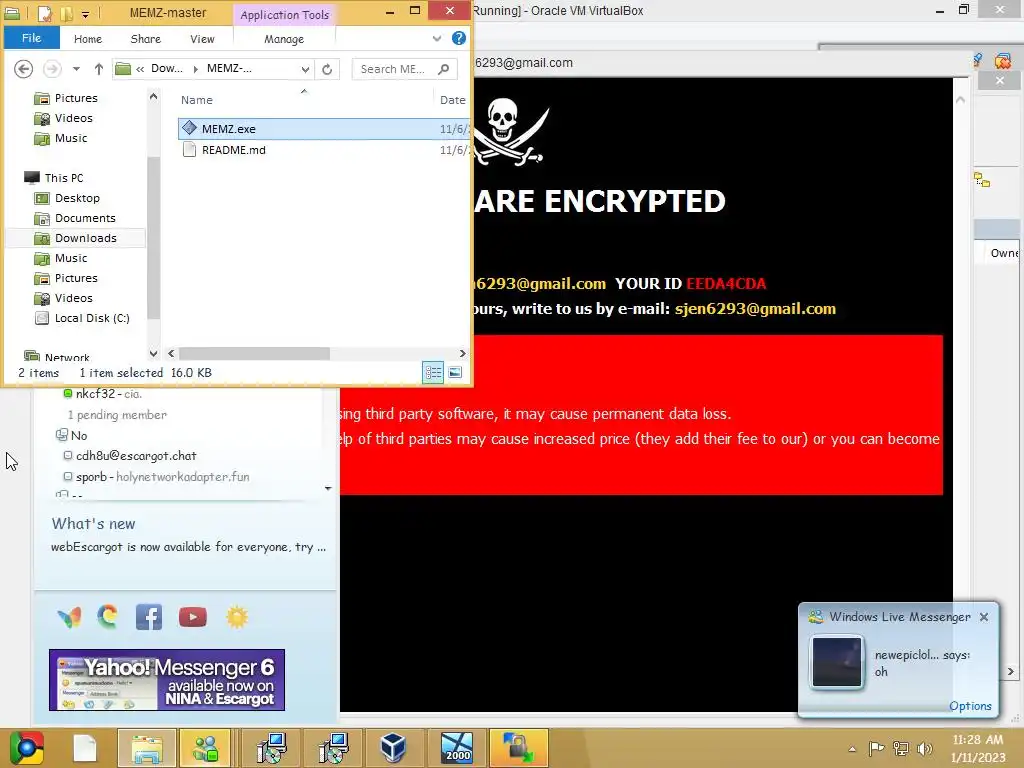
Task: Click the Explorer horizontal scrollbar thumb
Action: [x=255, y=353]
